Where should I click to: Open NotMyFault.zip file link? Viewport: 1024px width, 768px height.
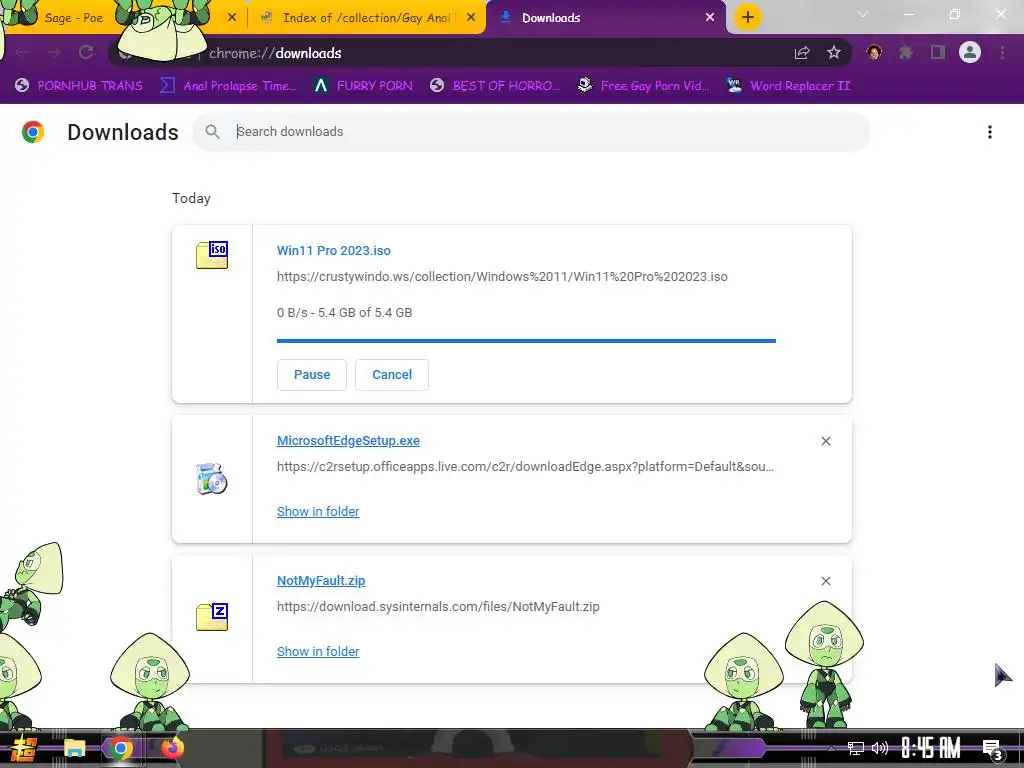pyautogui.click(x=321, y=581)
